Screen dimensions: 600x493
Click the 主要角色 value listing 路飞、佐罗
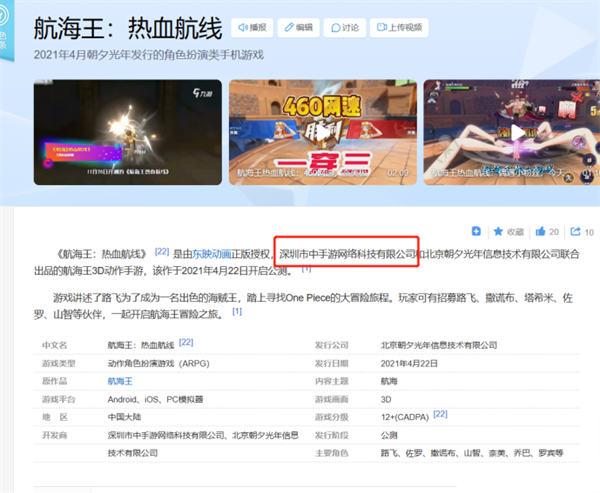(472, 453)
